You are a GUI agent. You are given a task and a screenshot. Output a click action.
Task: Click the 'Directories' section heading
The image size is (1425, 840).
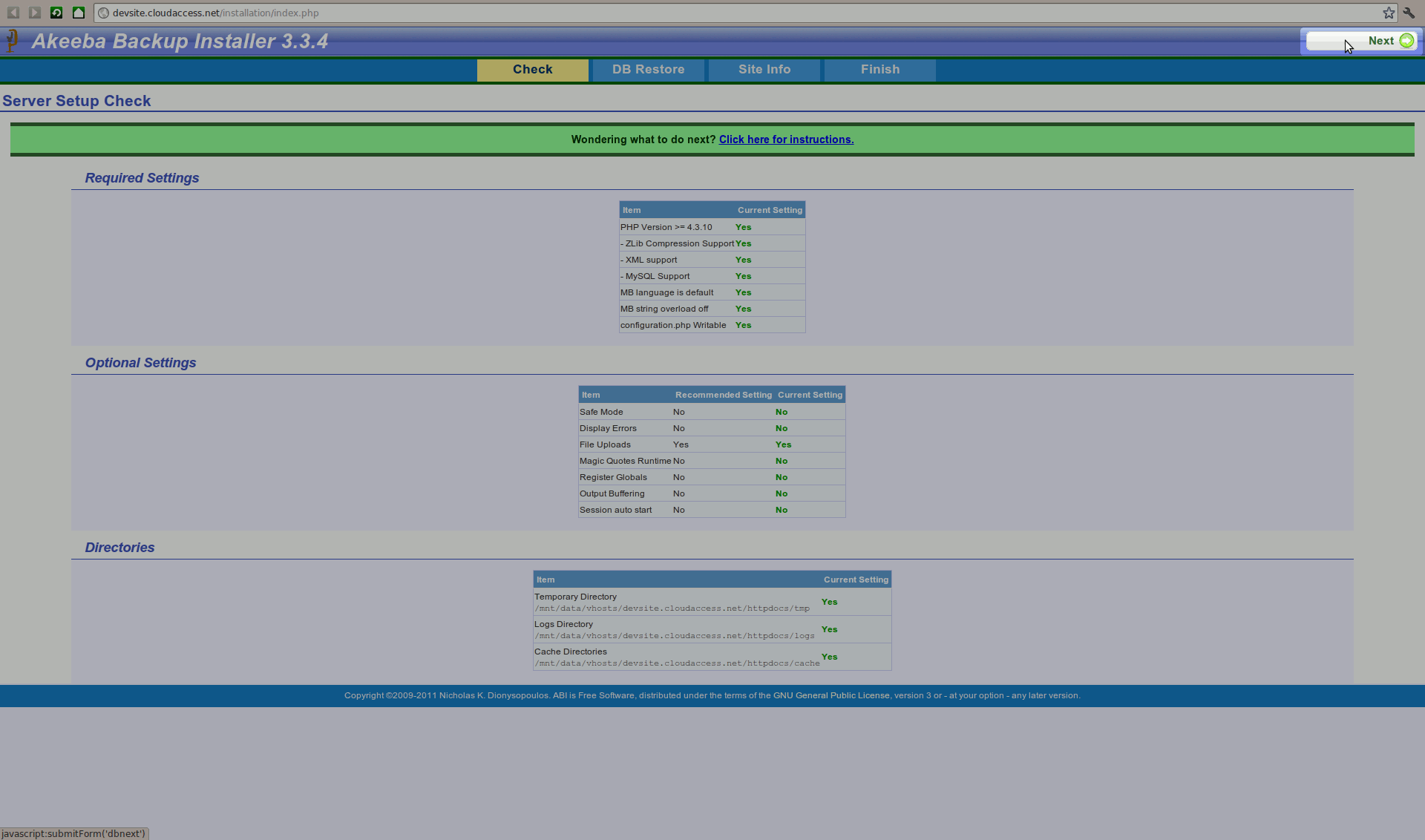[x=119, y=548]
